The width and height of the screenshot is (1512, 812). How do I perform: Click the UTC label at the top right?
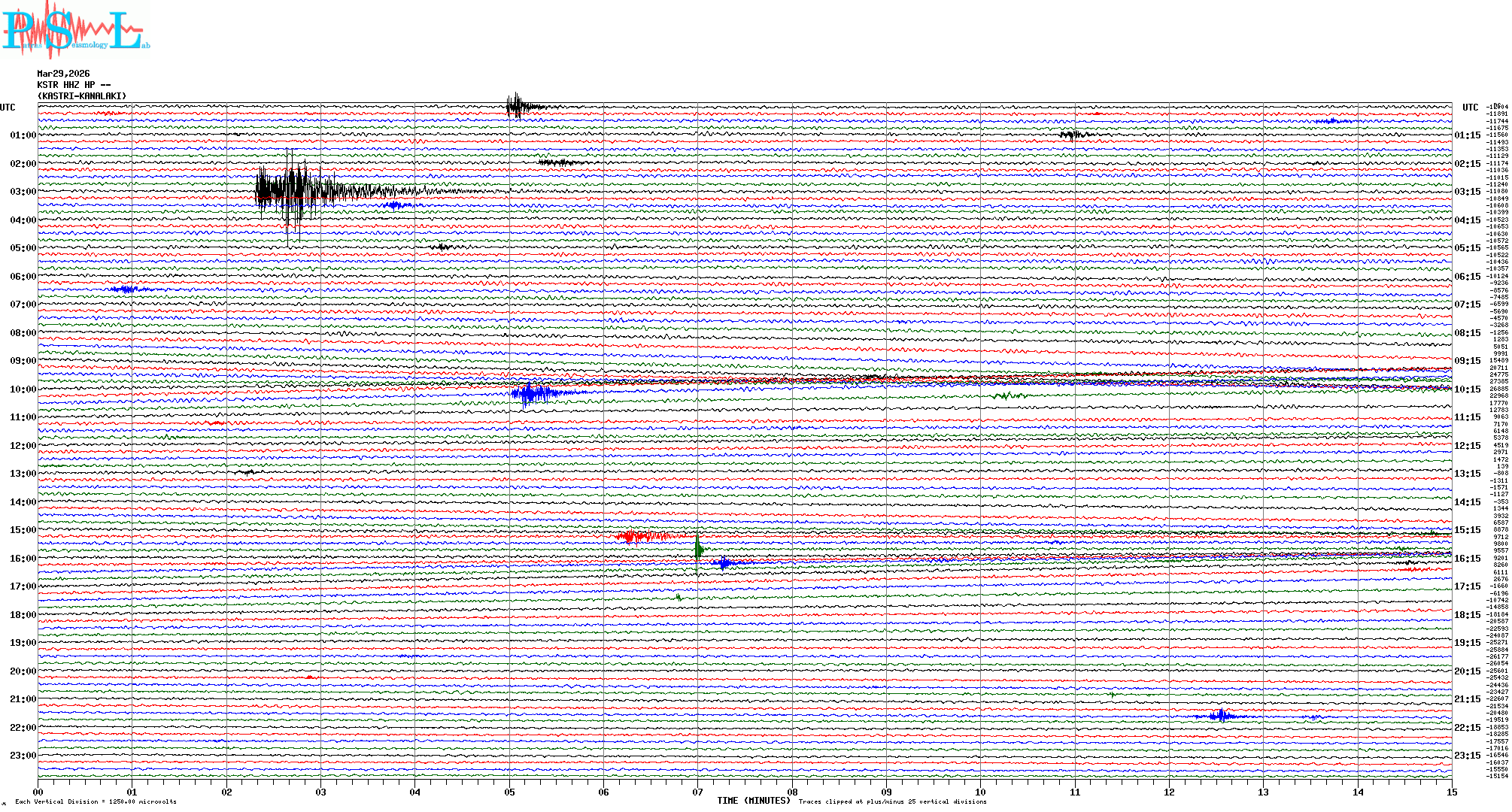coord(1470,108)
